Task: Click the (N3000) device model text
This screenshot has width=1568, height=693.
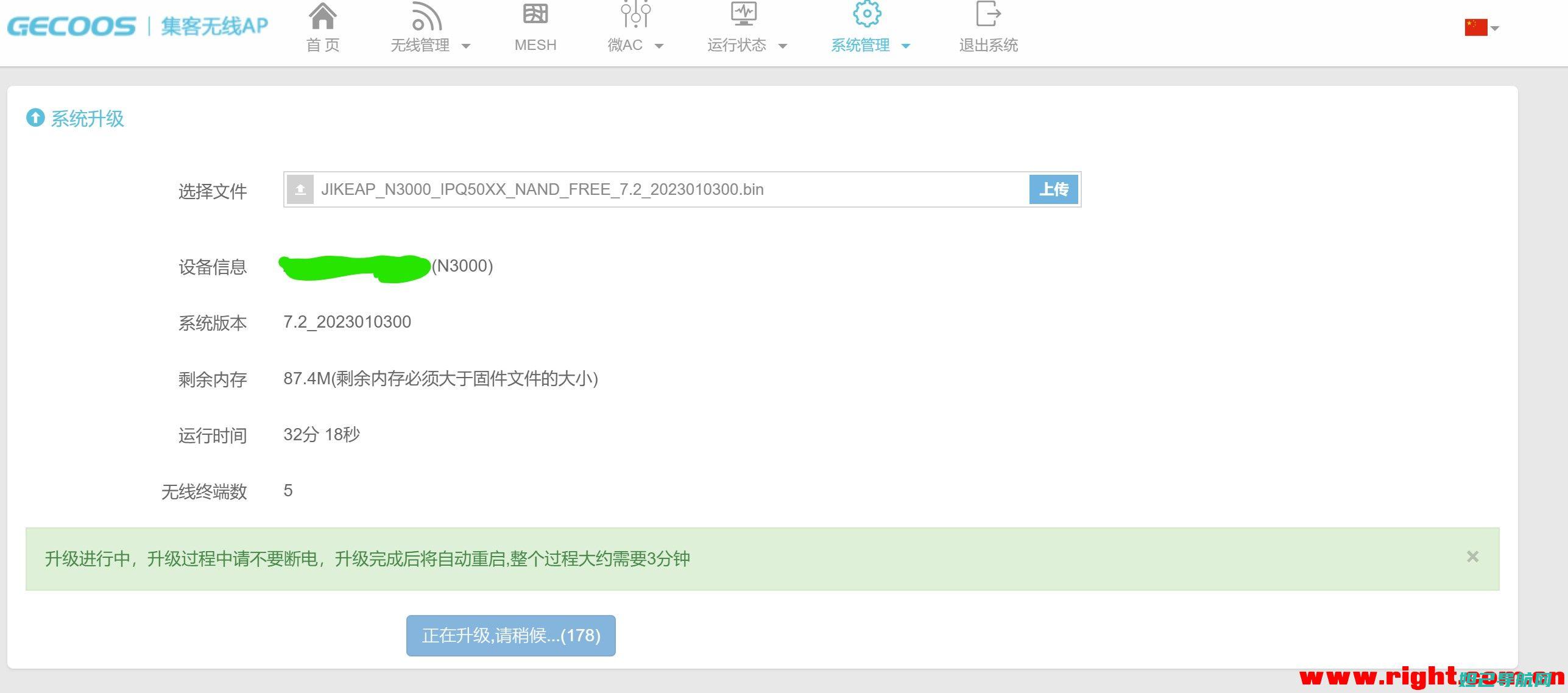Action: [462, 266]
